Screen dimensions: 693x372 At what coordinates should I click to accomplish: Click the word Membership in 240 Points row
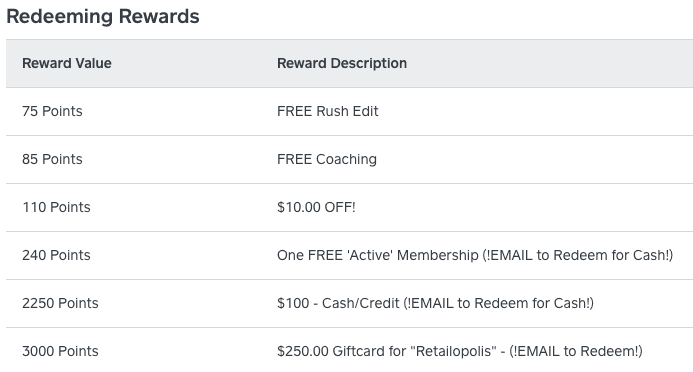(x=438, y=255)
